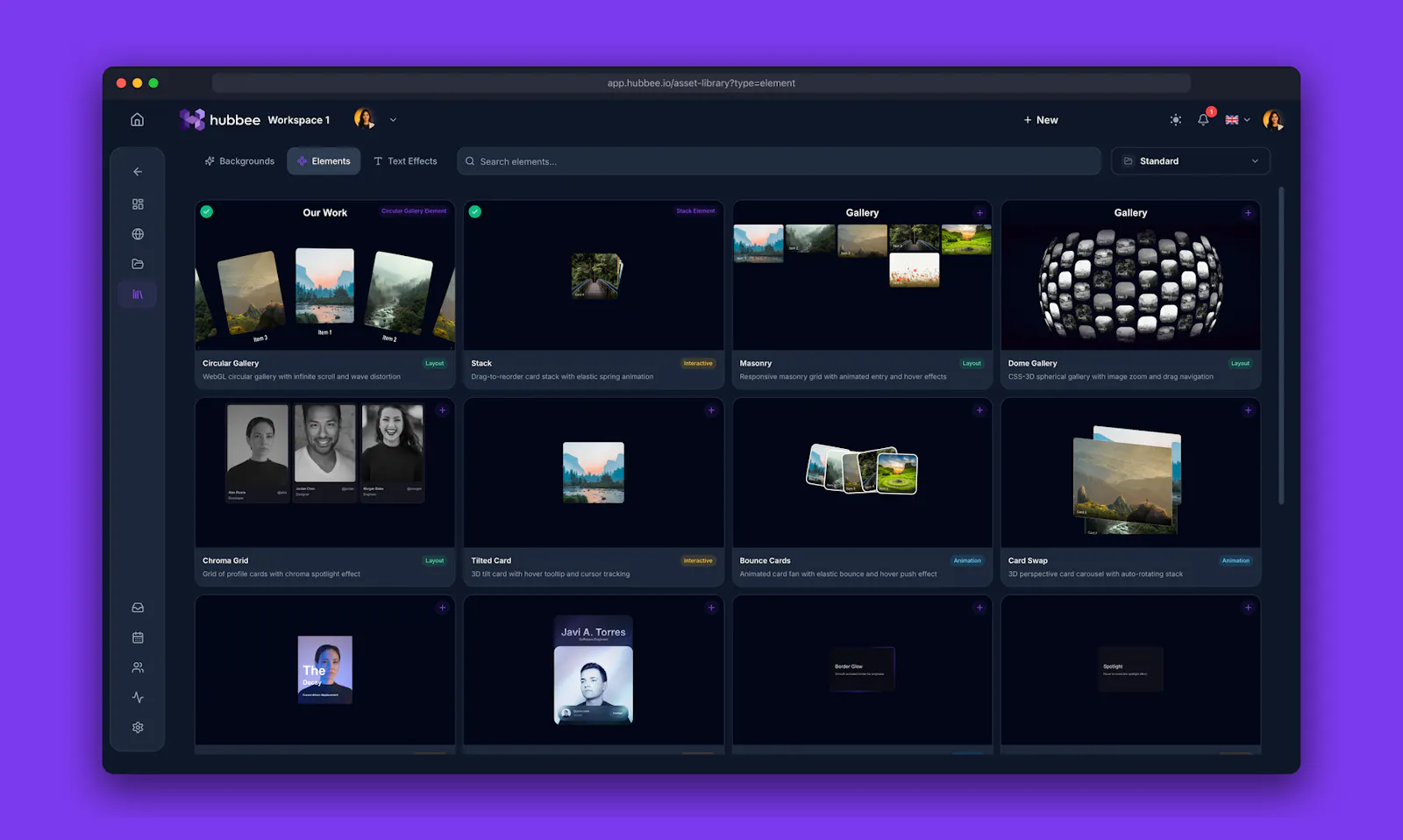Open the dashboard grid icon in sidebar
The width and height of the screenshot is (1403, 840).
coord(138,204)
